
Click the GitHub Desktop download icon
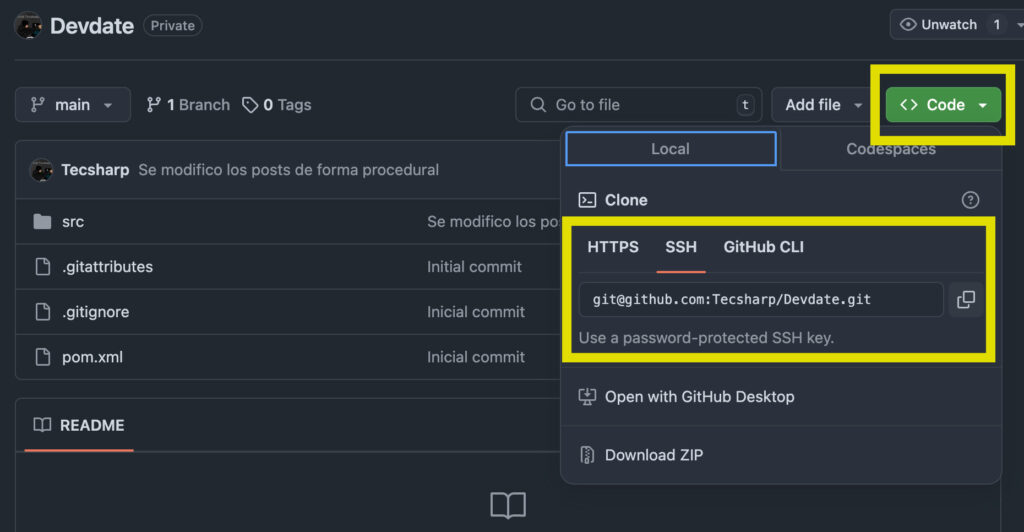tap(587, 396)
